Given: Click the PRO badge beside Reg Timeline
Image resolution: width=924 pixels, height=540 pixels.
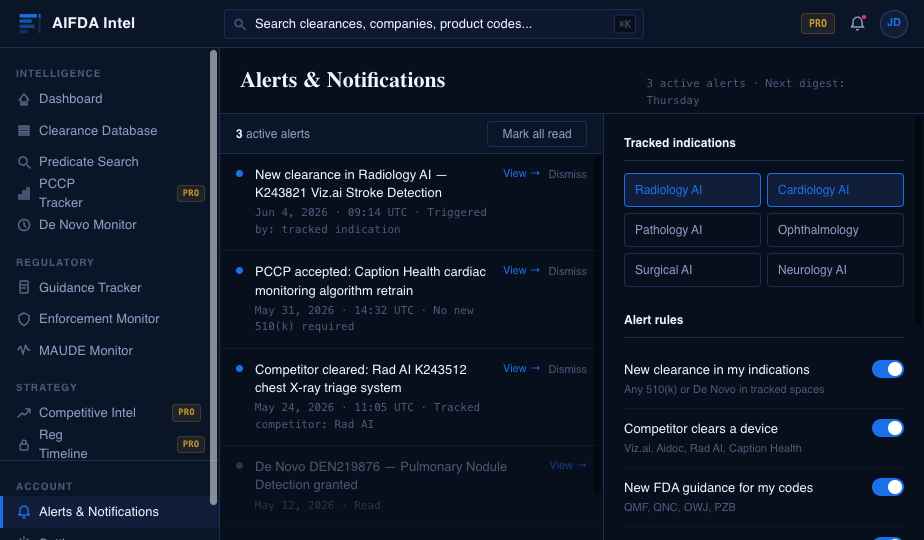Looking at the screenshot, I should click(190, 444).
